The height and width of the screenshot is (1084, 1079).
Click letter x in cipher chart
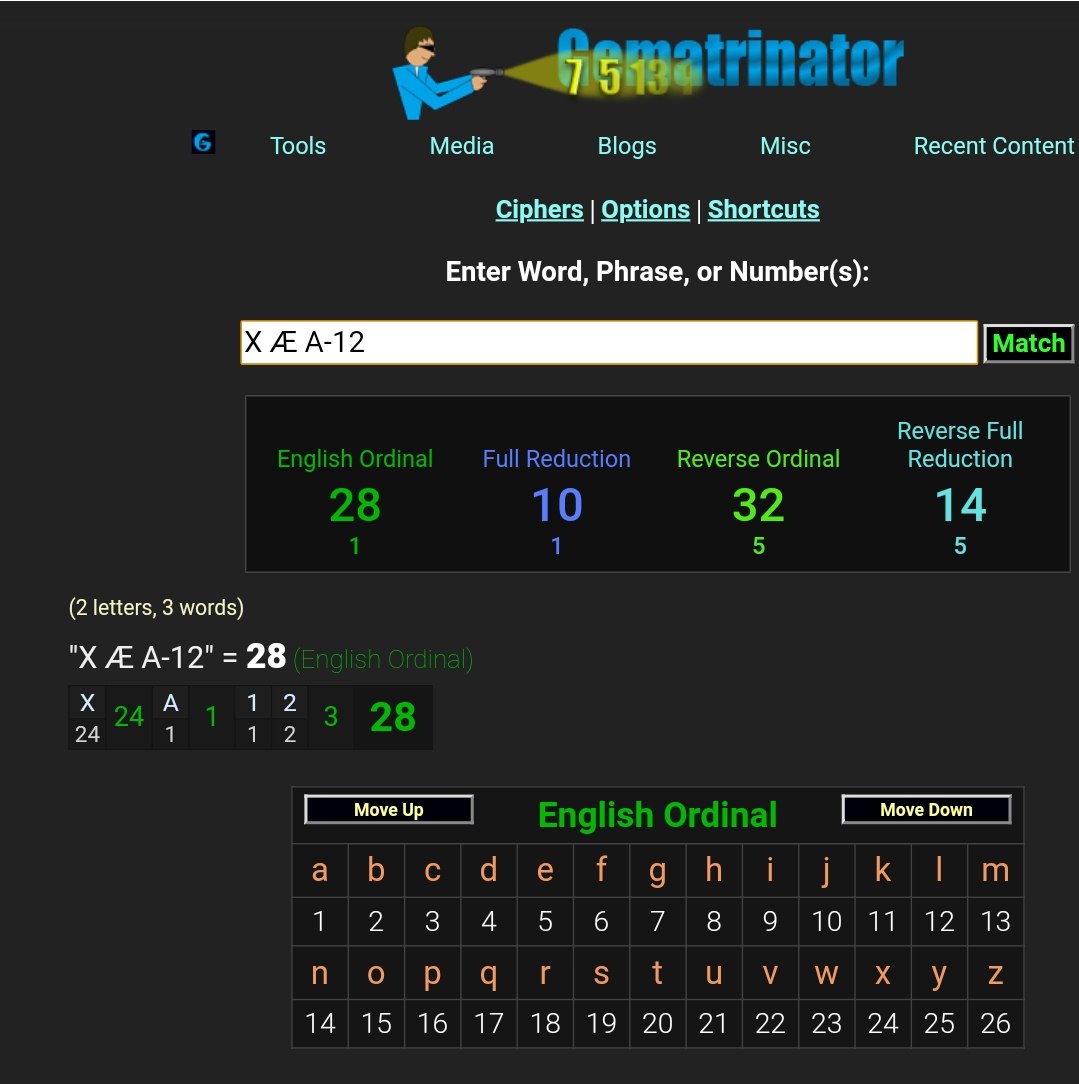(x=883, y=973)
